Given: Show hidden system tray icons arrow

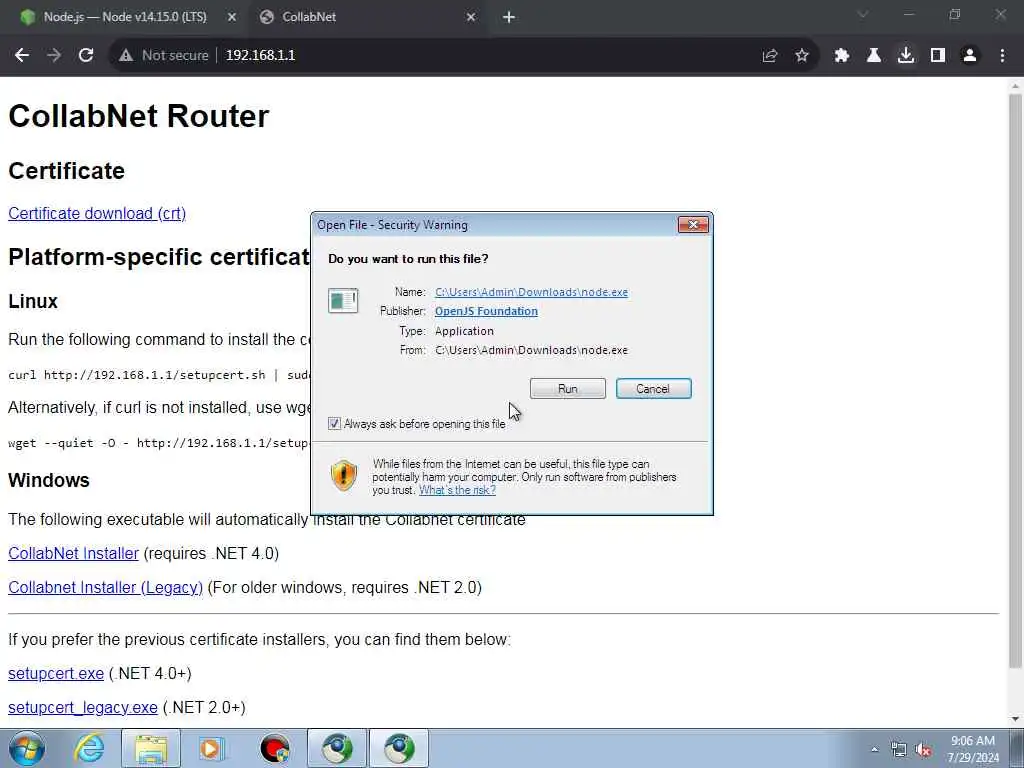Looking at the screenshot, I should 874,750.
